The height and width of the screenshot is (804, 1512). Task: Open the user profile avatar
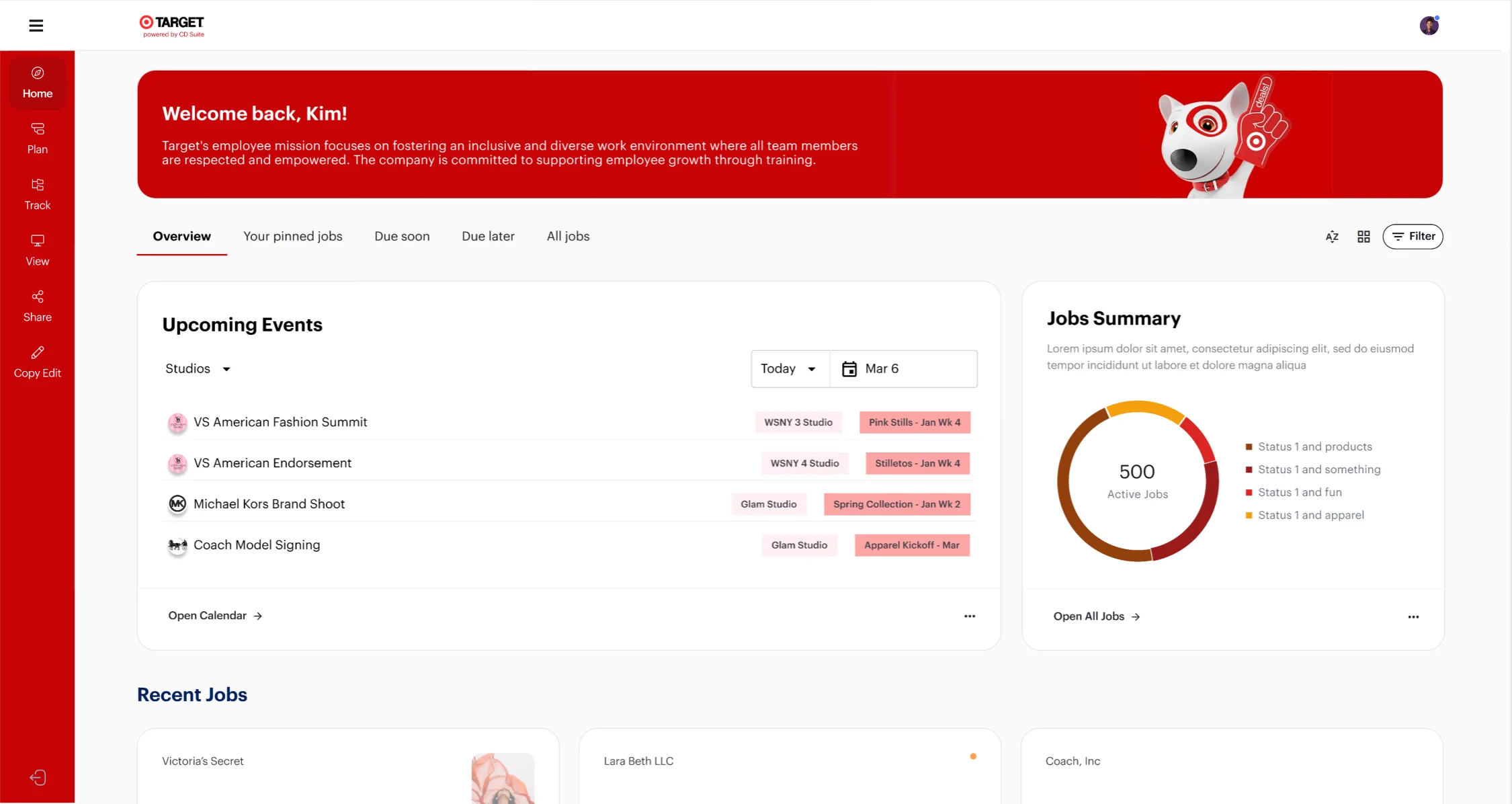click(1429, 26)
